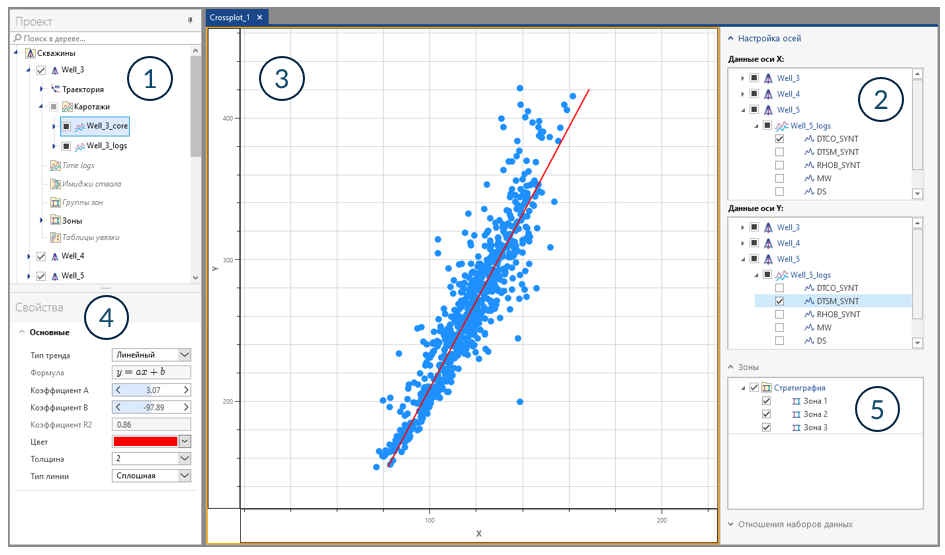Close the Crossplot_1 tab
945x555 pixels.
(x=260, y=17)
